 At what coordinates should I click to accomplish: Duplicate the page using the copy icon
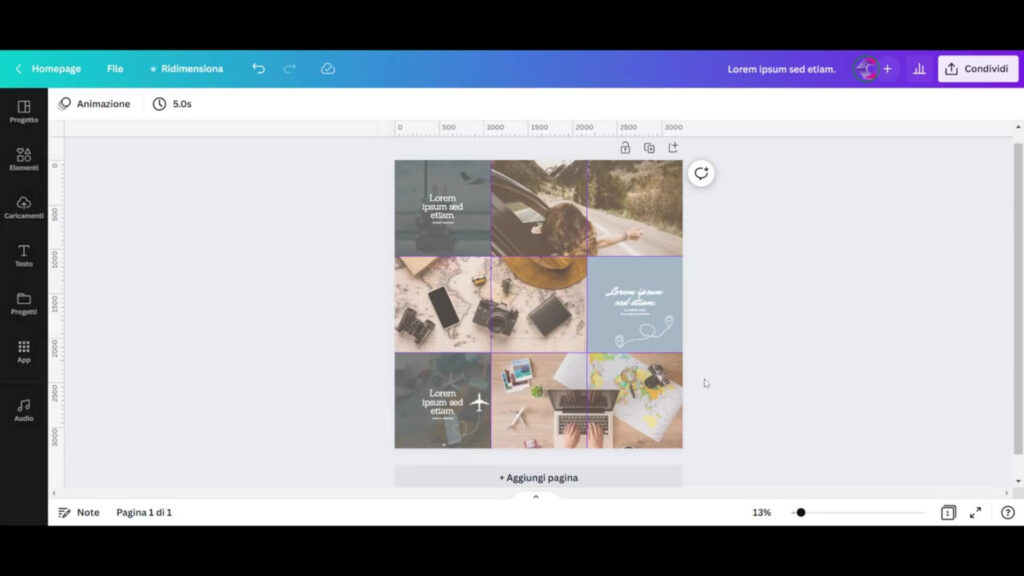point(649,148)
